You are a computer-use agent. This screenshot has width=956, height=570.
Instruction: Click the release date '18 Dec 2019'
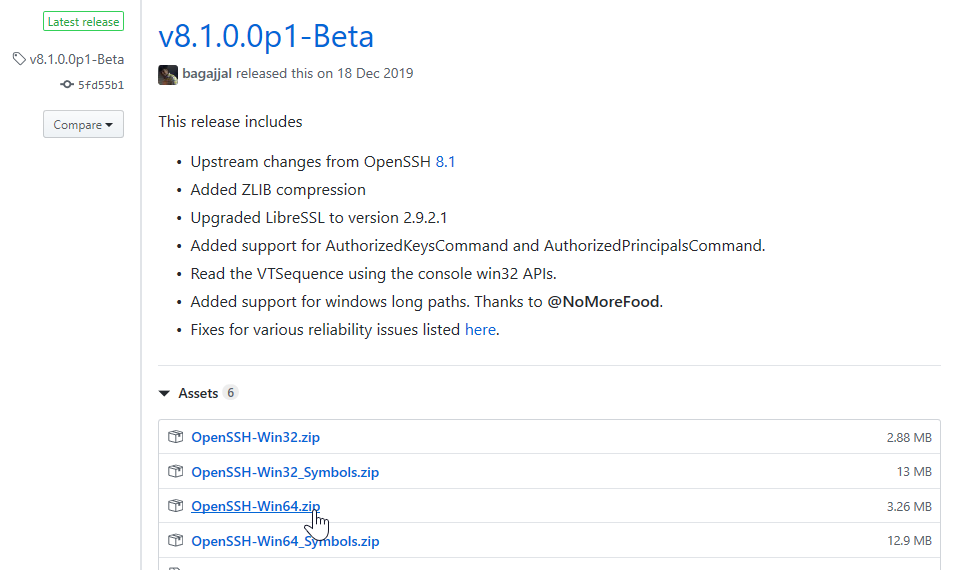pyautogui.click(x=375, y=73)
